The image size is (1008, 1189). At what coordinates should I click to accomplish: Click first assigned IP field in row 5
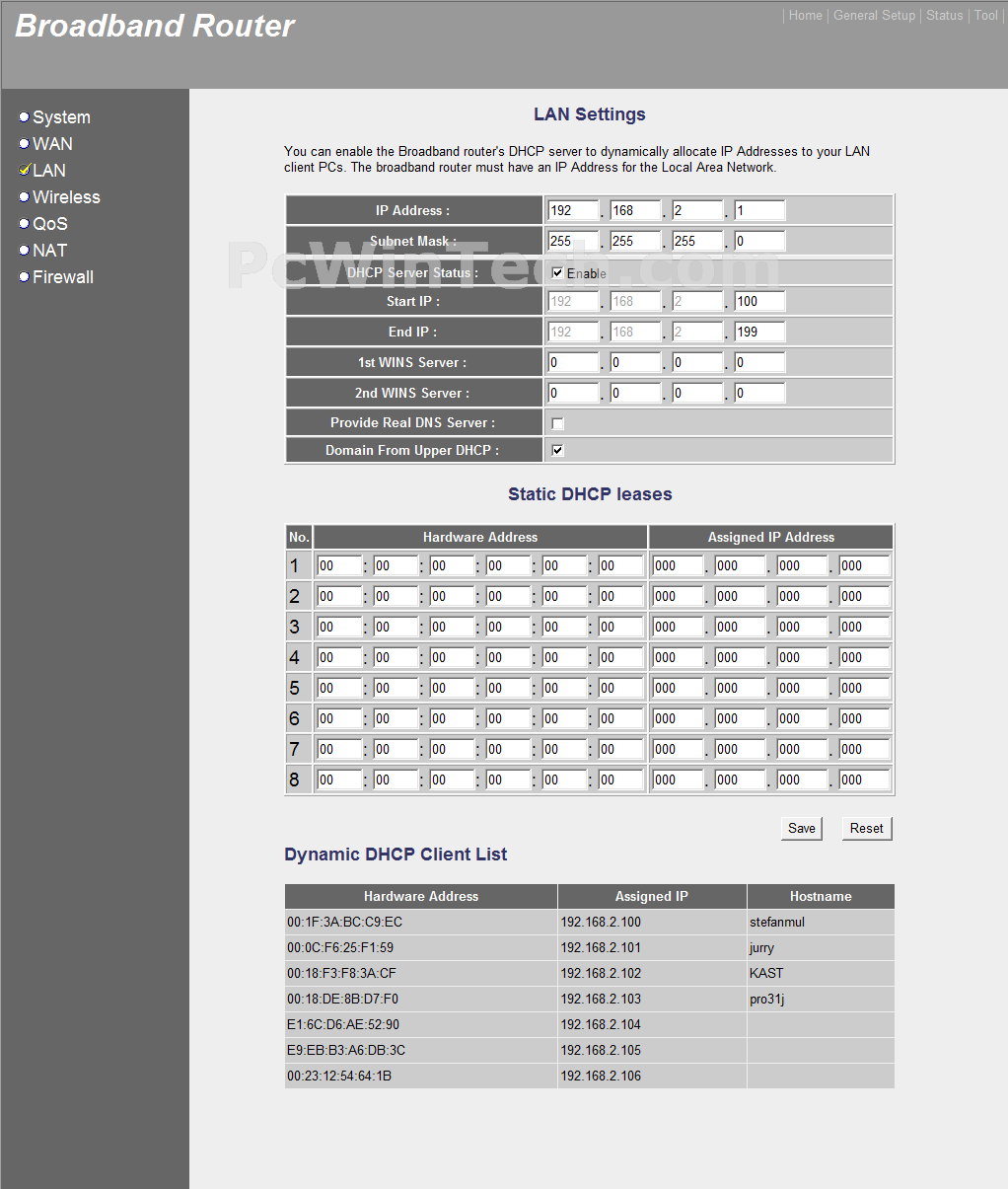(x=678, y=688)
